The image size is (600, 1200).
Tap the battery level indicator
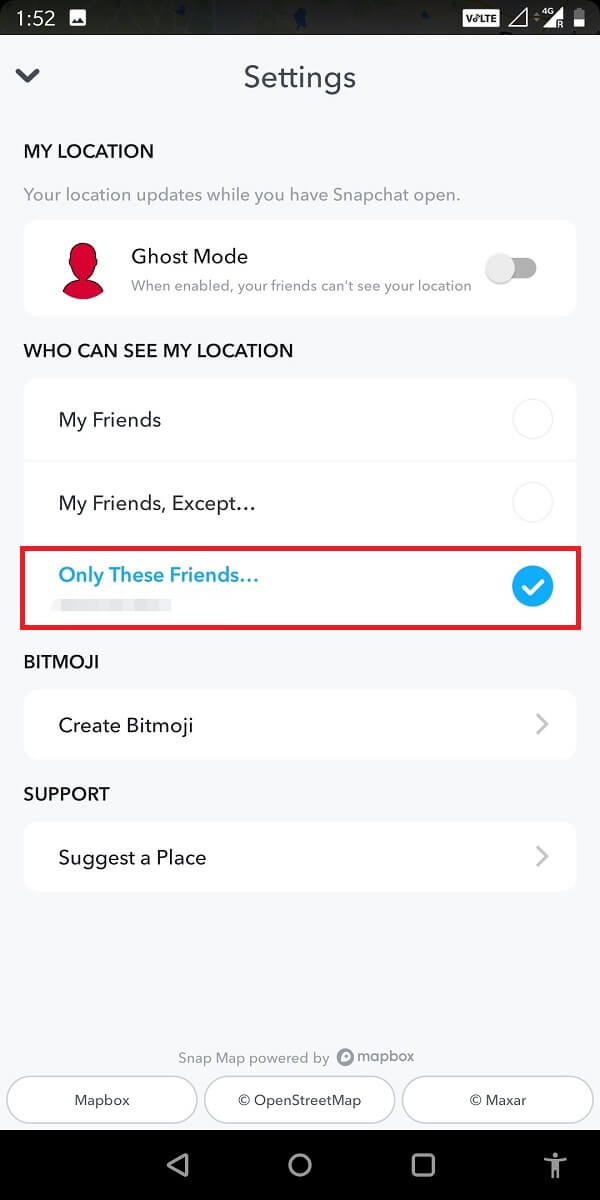click(x=585, y=16)
